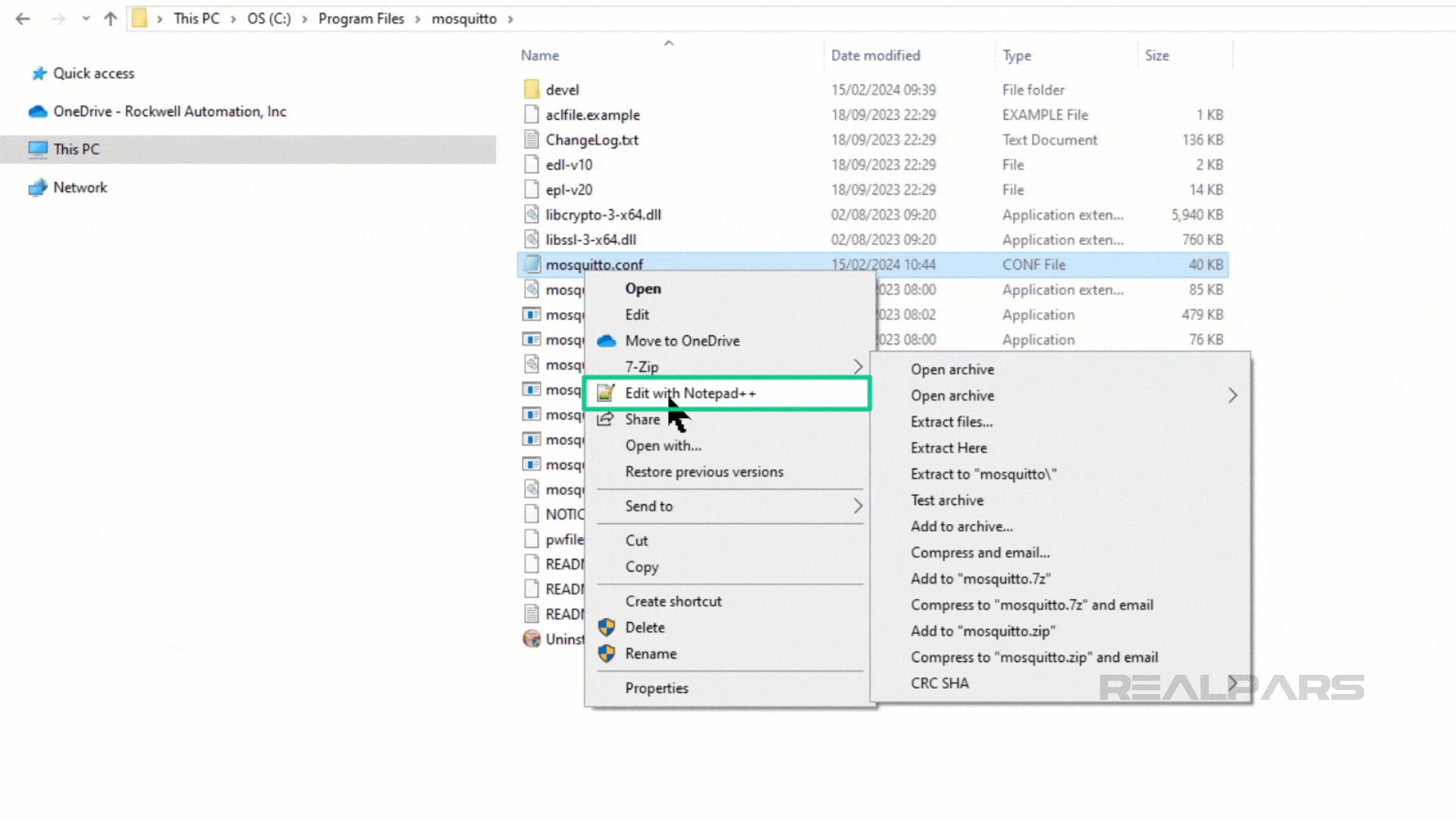Click the folder icon in address bar
Screen dimensions: 1456x819
[140, 18]
